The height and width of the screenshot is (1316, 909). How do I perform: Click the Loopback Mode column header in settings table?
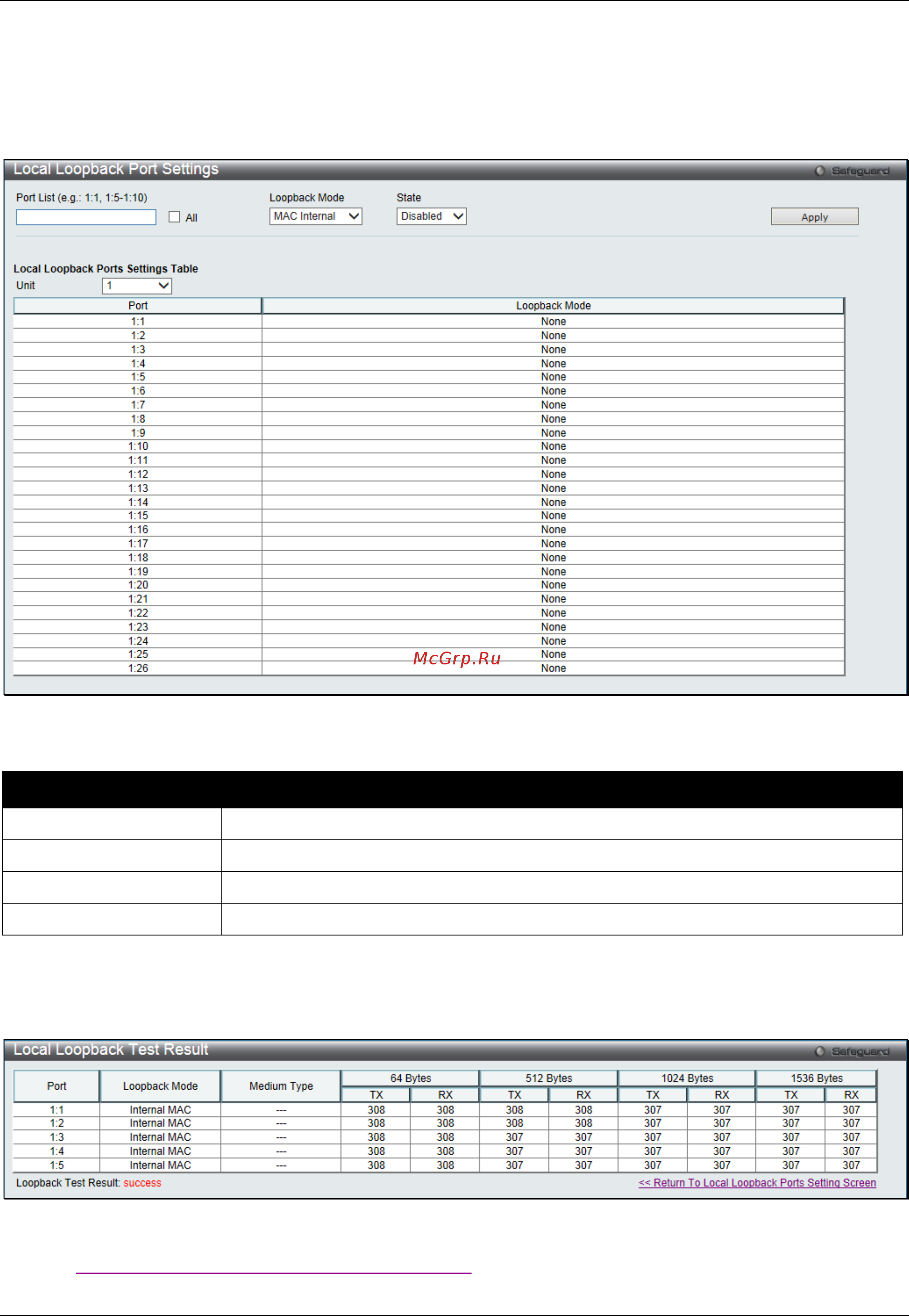(553, 306)
